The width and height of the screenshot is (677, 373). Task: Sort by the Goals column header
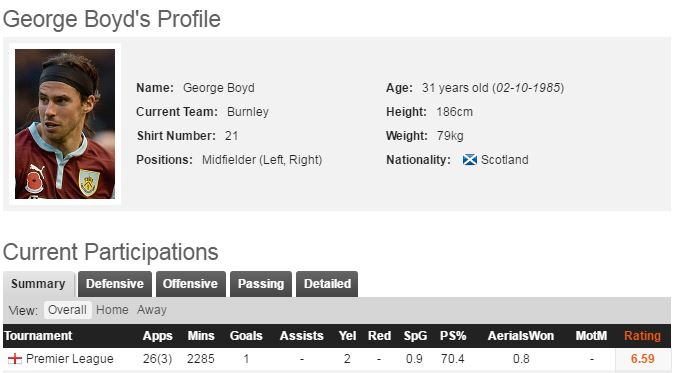246,336
